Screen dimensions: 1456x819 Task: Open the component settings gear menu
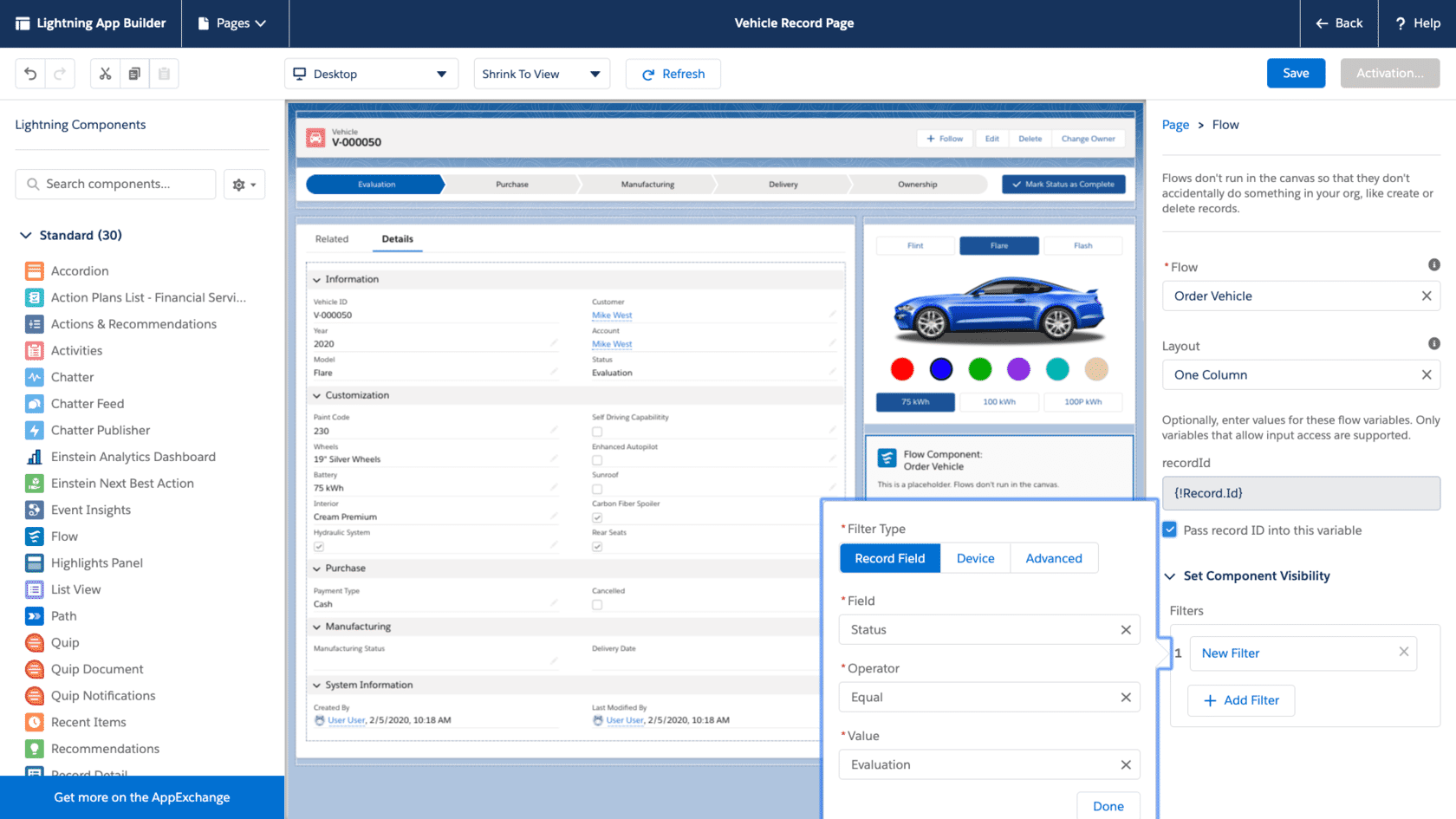click(244, 185)
